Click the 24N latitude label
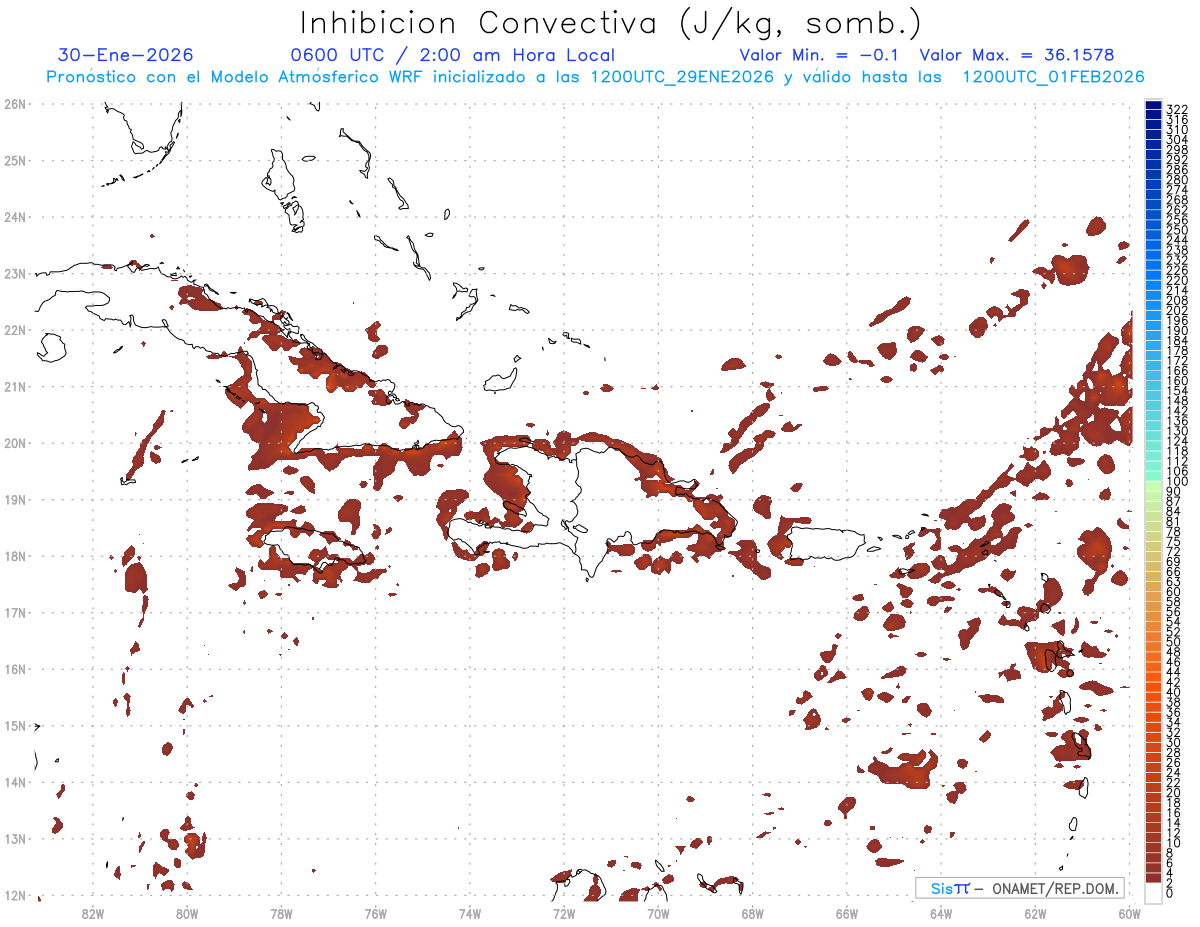Viewport: 1200px width, 927px height. click(x=14, y=217)
